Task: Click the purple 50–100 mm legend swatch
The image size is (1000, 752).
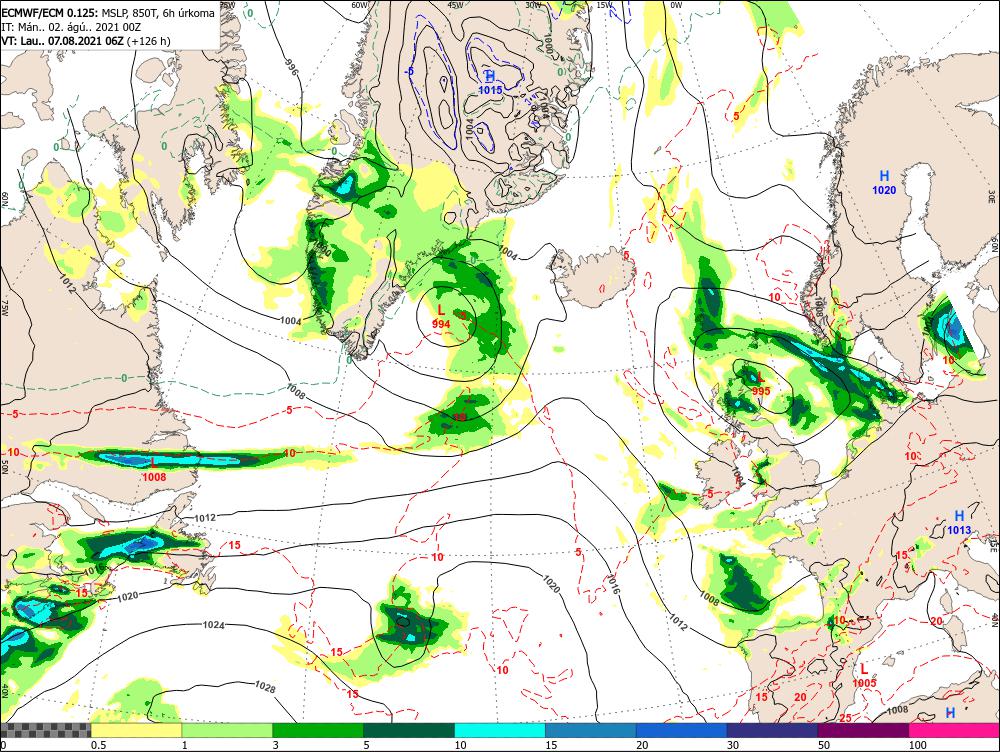Action: tap(864, 730)
